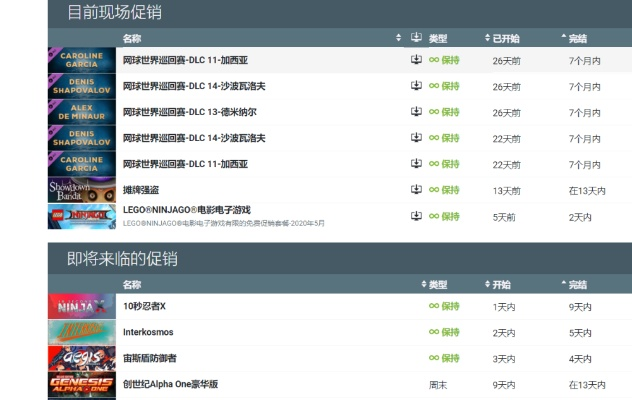Click install icon for LEGO NINJAGO 电影电子游戏

(x=416, y=216)
